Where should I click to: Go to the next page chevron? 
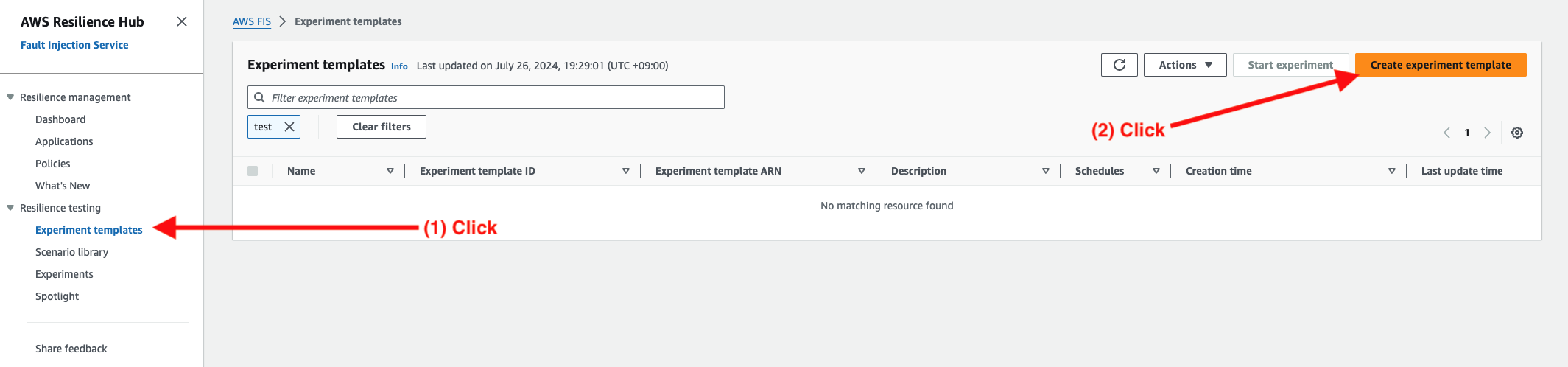1487,133
